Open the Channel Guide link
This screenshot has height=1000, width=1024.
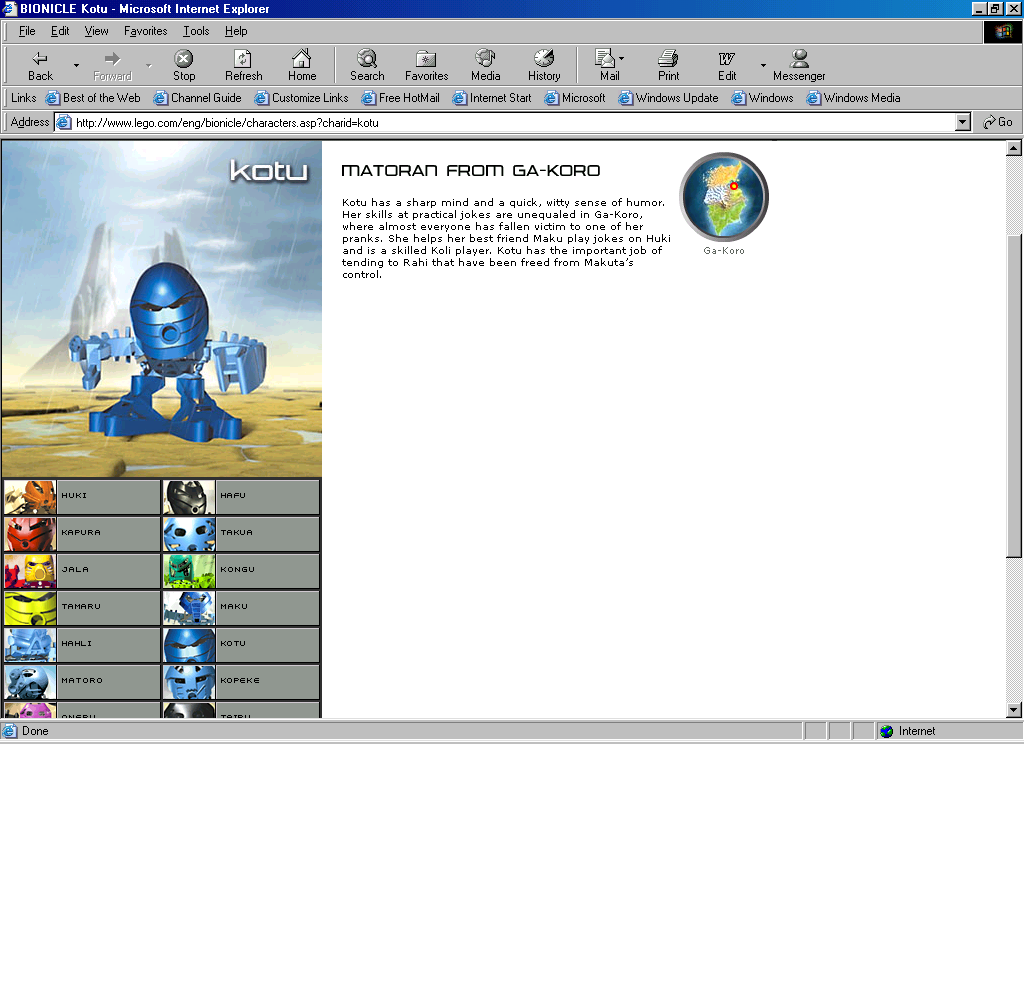tap(197, 98)
